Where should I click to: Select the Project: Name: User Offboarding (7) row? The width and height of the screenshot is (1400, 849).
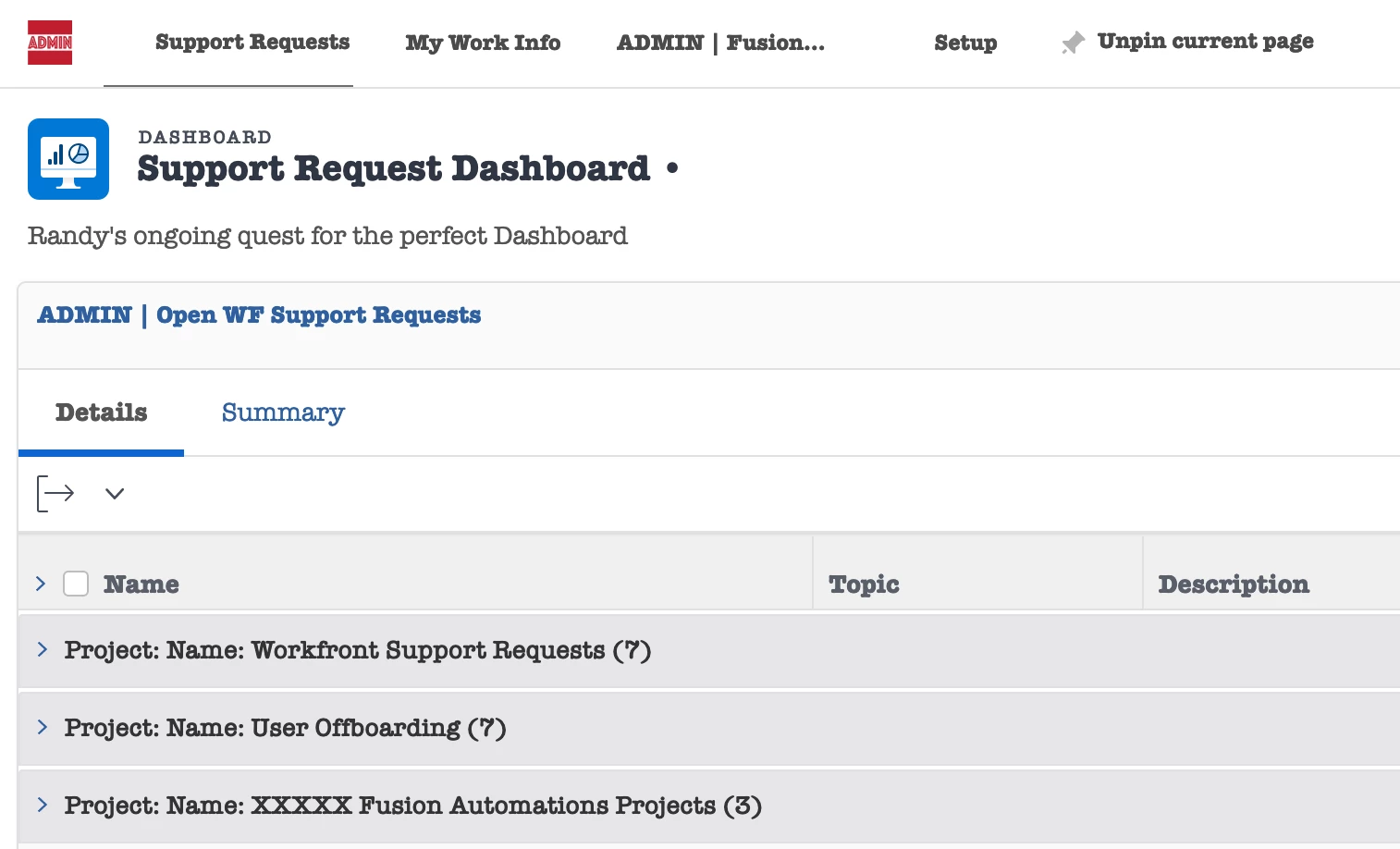pos(709,728)
